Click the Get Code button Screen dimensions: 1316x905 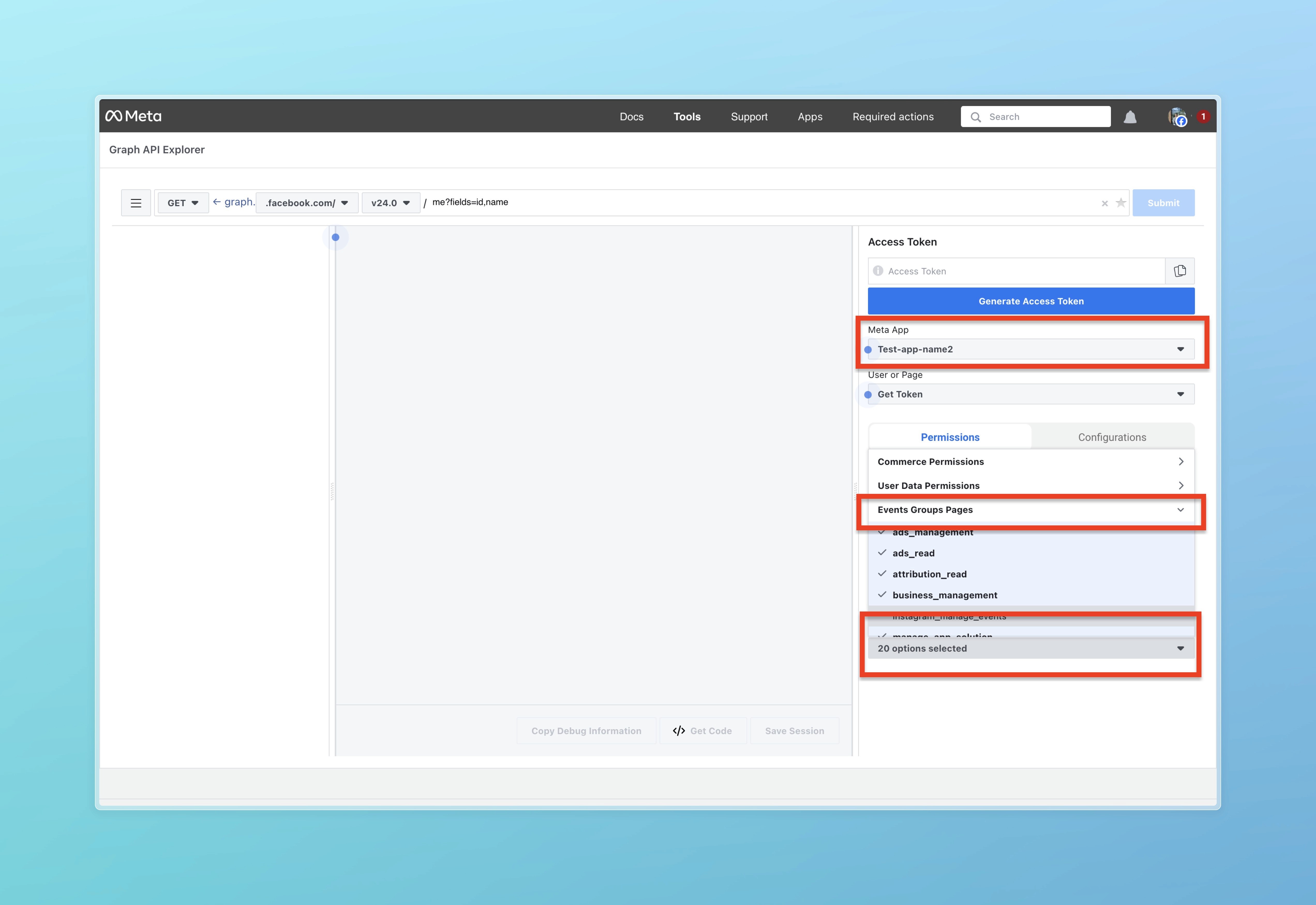coord(702,731)
